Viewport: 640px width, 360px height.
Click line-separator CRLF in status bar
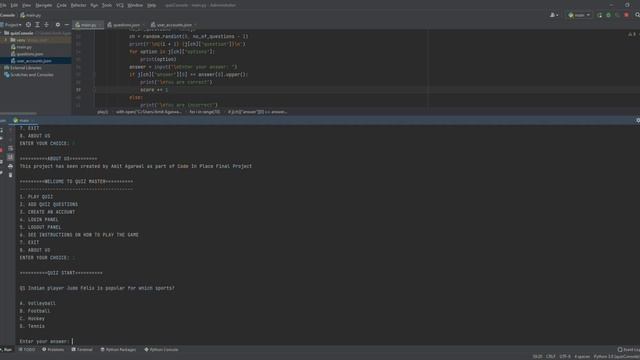point(550,357)
